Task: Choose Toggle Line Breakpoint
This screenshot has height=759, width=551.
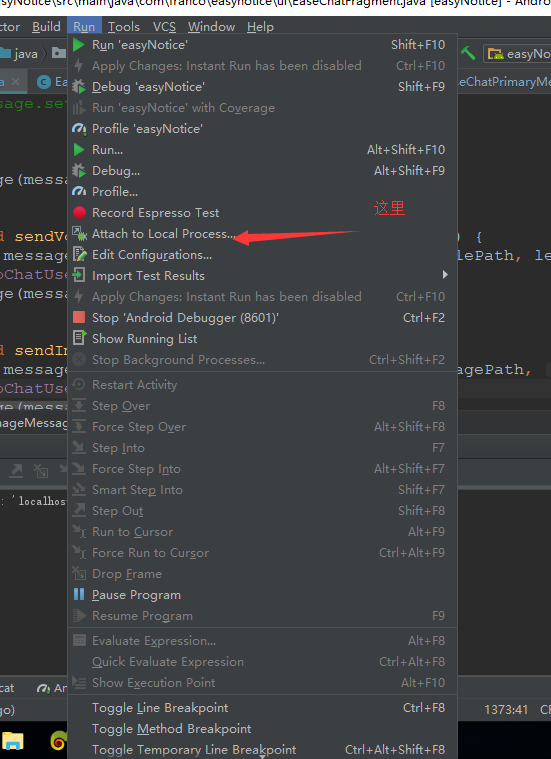Action: (x=262, y=708)
